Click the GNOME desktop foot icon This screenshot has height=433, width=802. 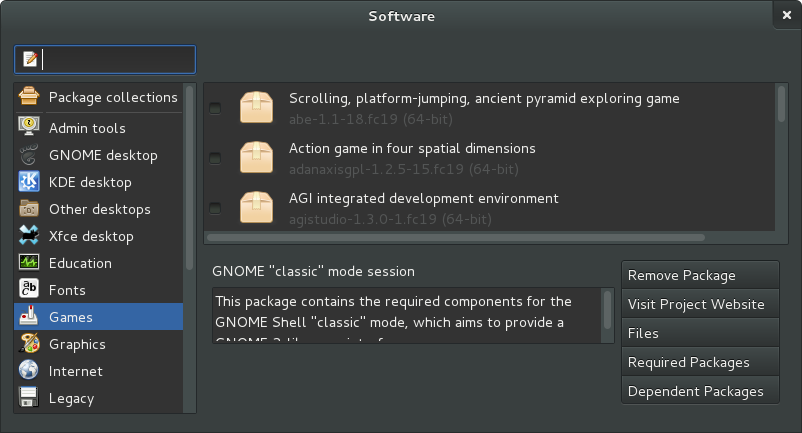coord(29,155)
